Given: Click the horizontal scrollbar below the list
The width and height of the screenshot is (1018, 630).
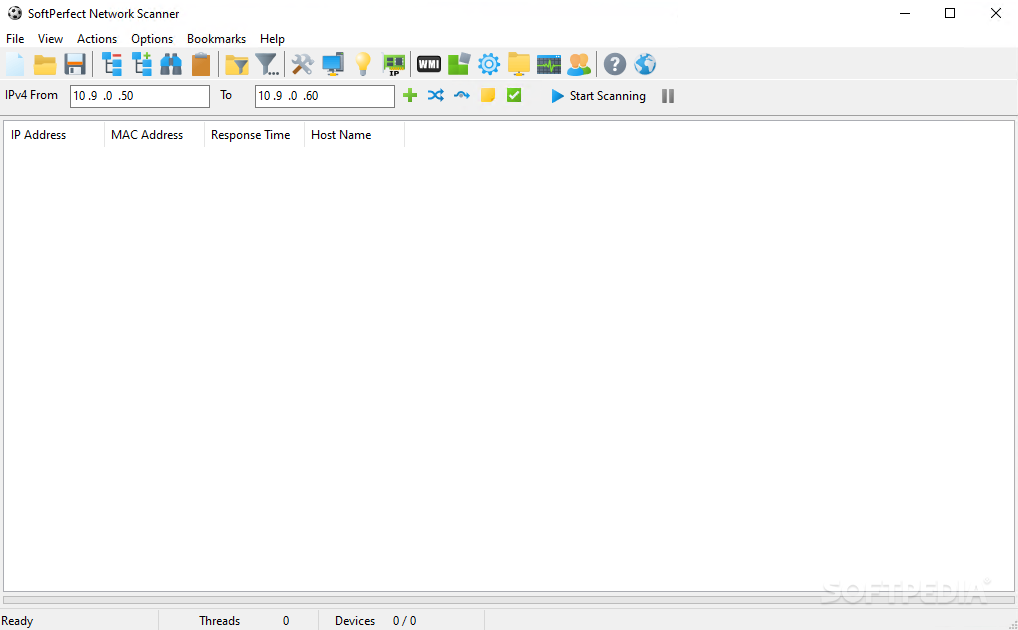Looking at the screenshot, I should [508, 601].
